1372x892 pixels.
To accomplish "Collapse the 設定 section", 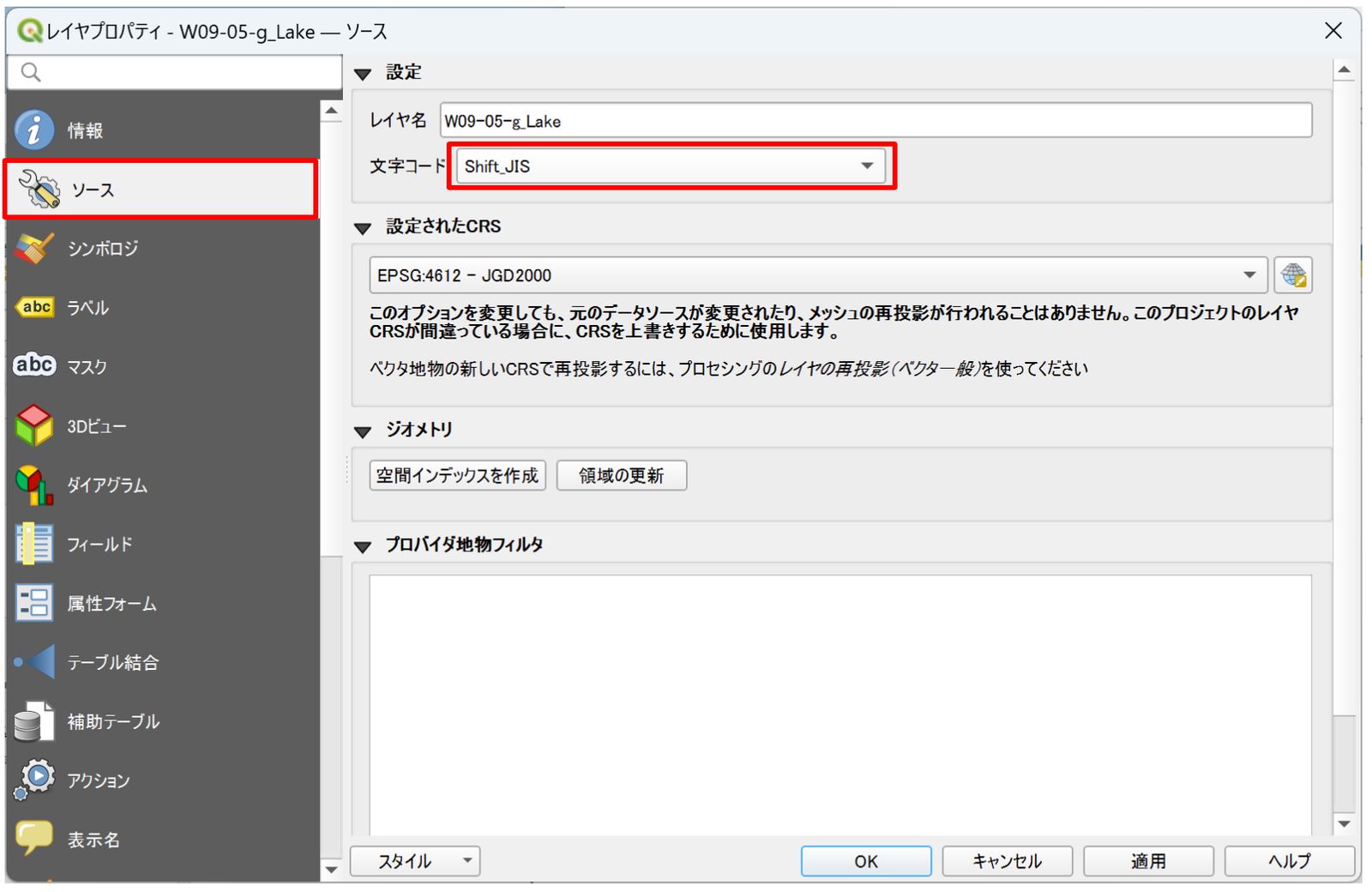I will 363,74.
